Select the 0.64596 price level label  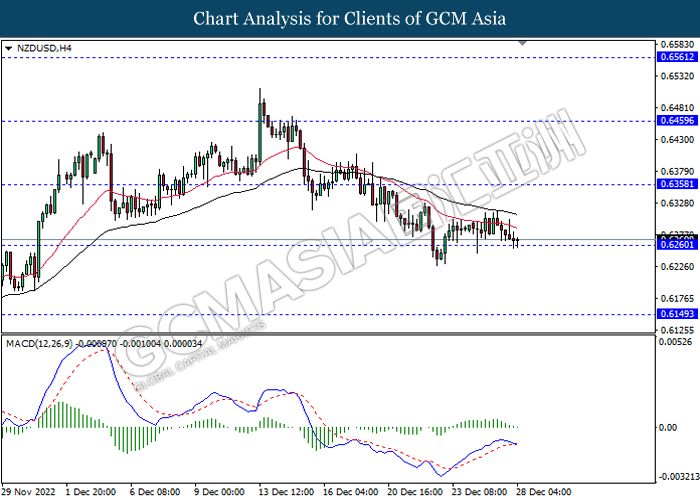click(x=677, y=121)
